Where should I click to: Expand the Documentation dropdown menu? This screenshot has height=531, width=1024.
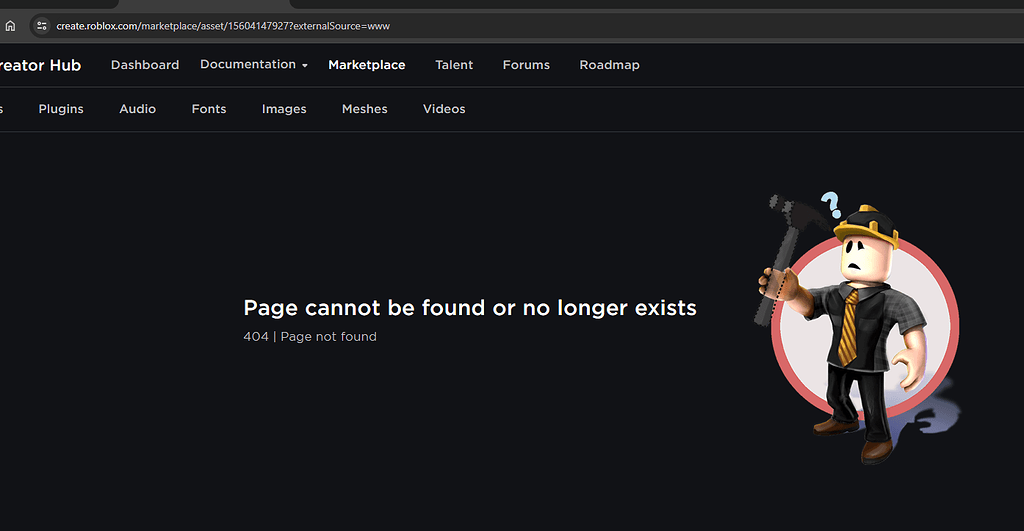pos(253,65)
